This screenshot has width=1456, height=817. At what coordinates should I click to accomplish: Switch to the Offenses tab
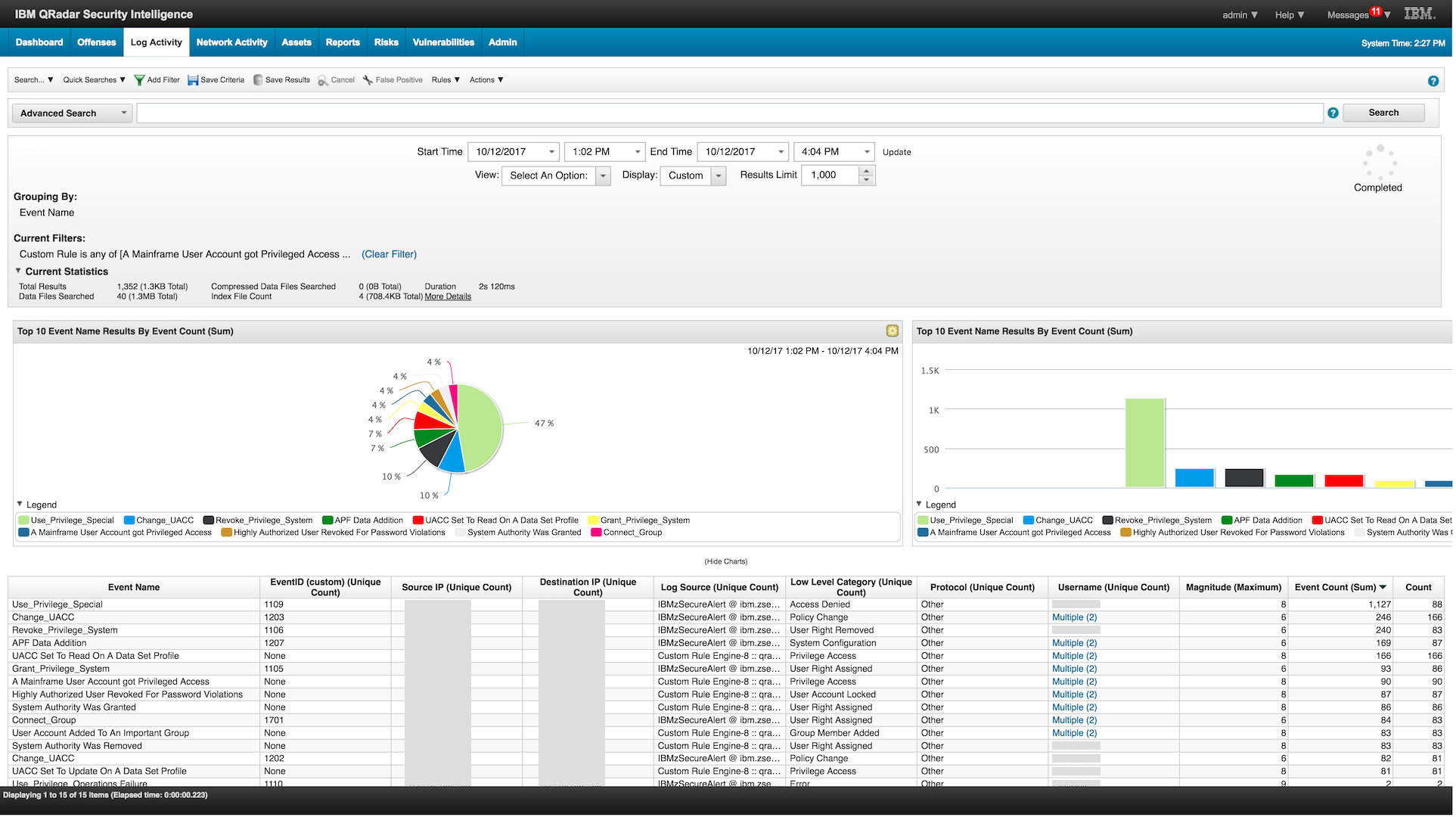coord(97,42)
